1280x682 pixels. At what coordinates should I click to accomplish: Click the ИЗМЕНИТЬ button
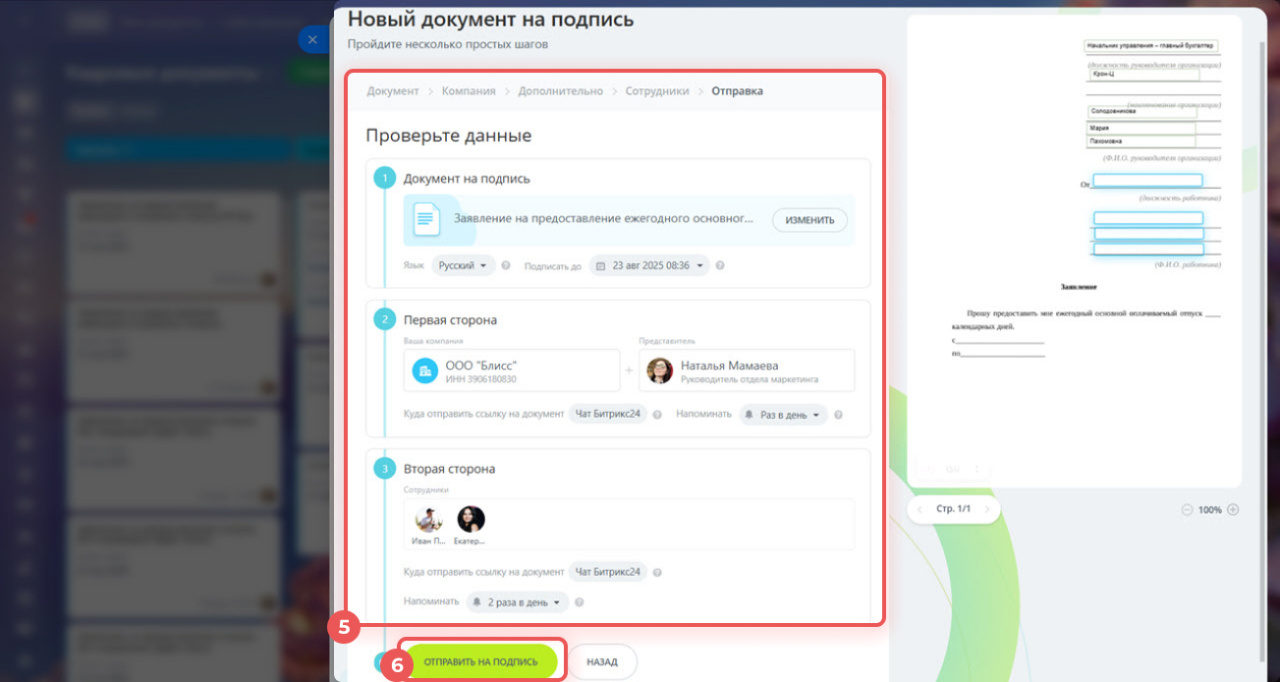click(810, 220)
